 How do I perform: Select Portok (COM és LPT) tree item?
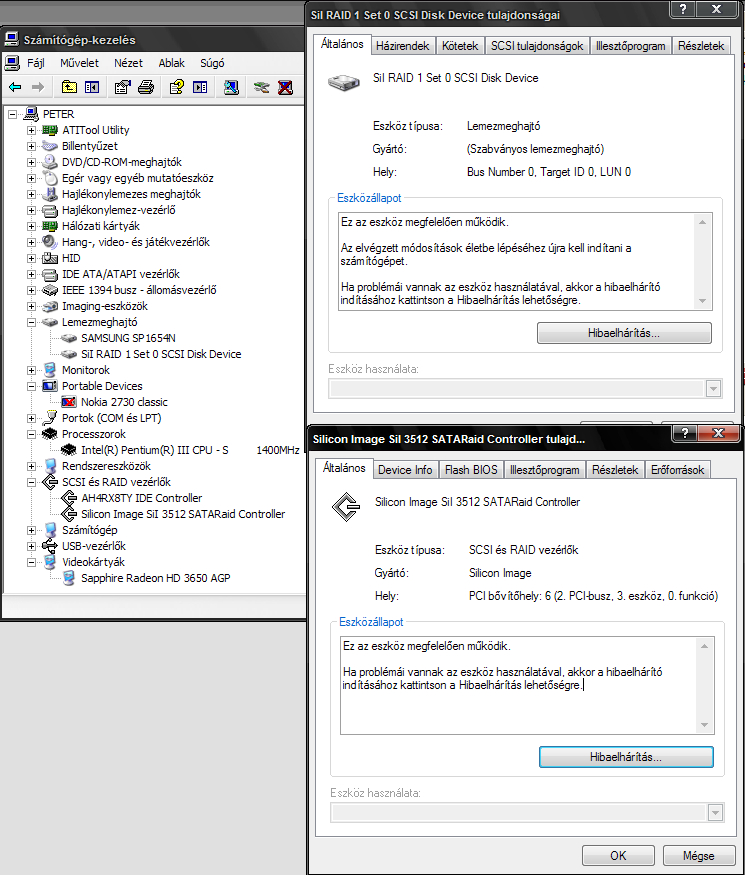pyautogui.click(x=112, y=418)
